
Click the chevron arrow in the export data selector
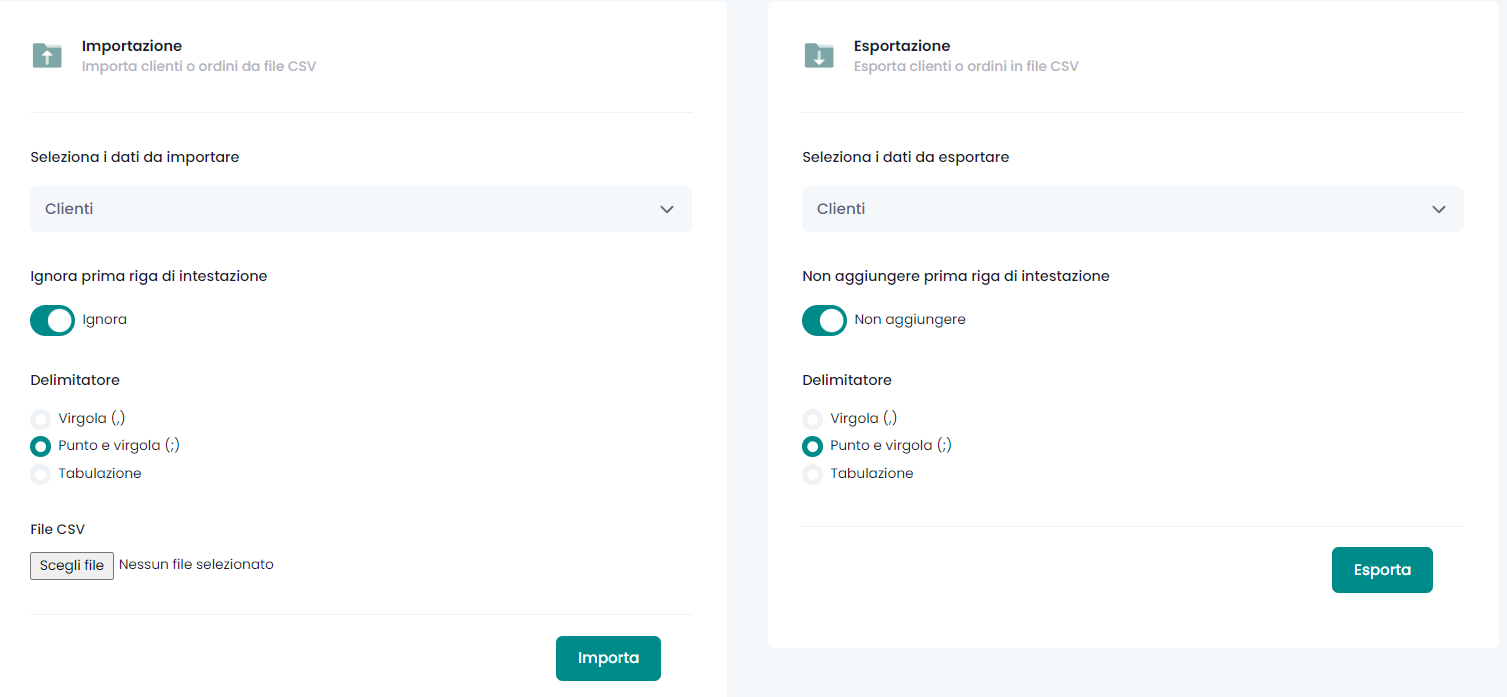click(x=1439, y=209)
